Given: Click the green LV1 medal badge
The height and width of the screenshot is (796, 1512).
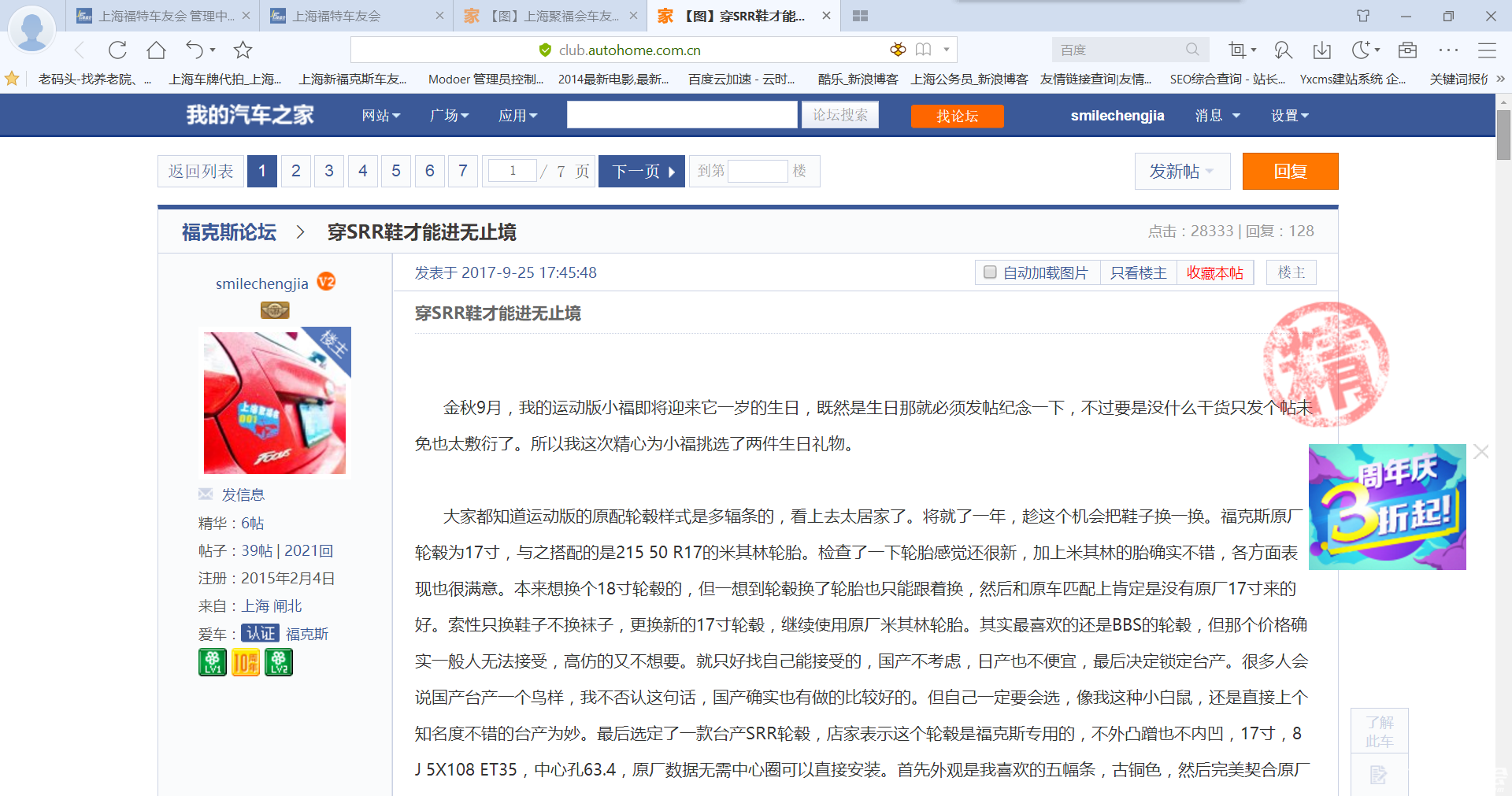Looking at the screenshot, I should pos(213,662).
